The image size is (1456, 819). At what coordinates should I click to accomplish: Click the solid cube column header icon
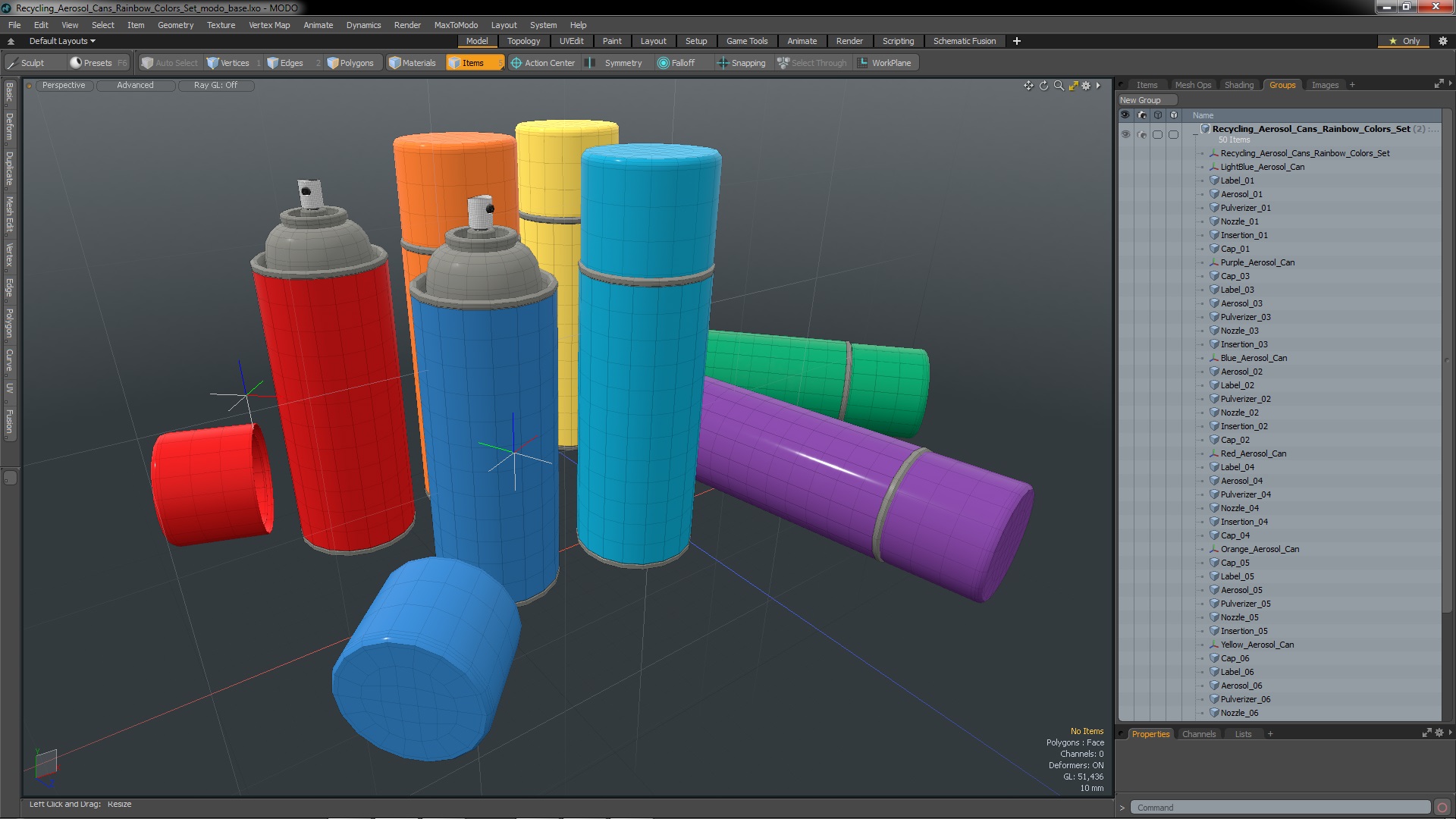pyautogui.click(x=1174, y=115)
